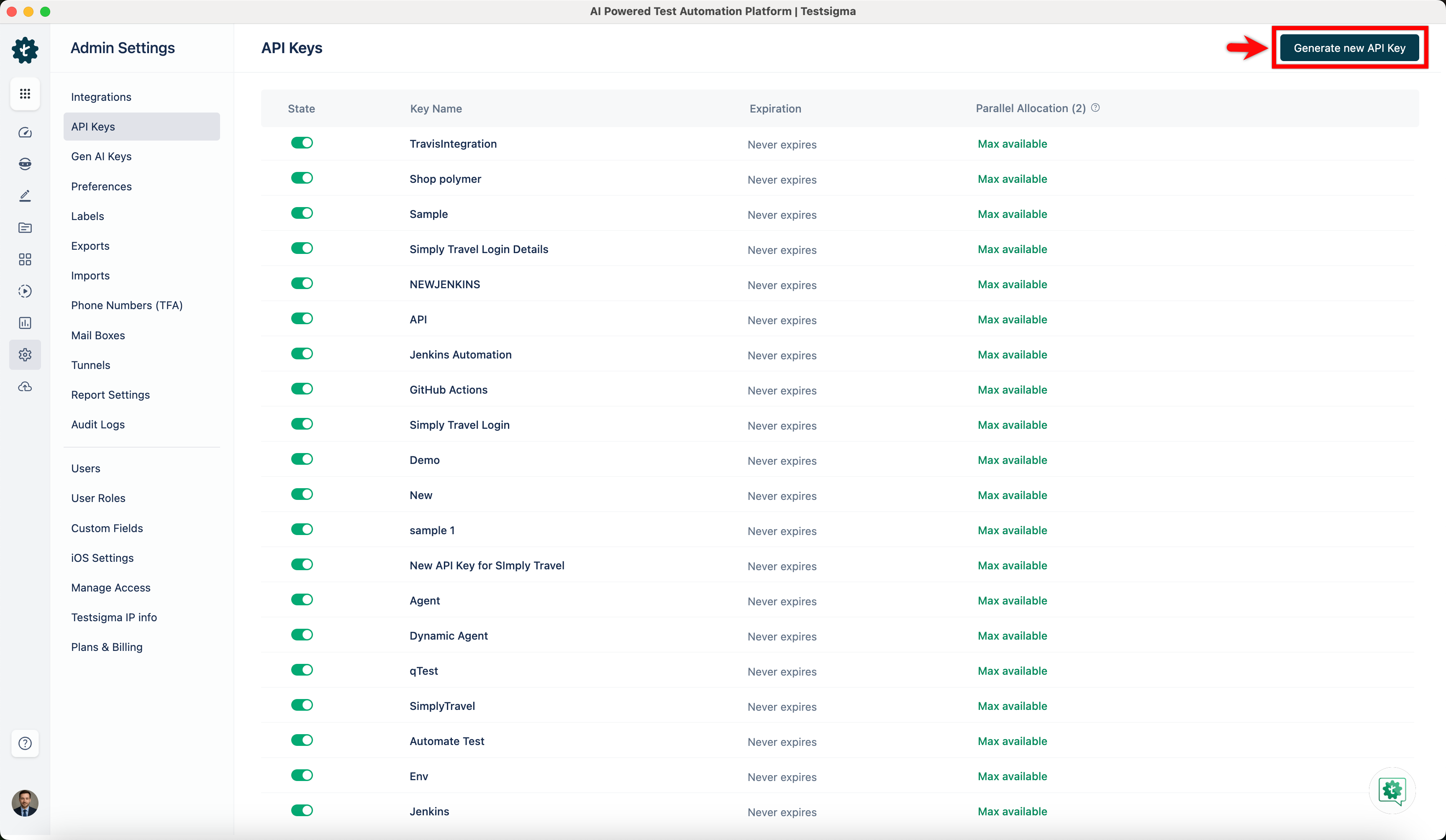1446x840 pixels.
Task: Open the cloud upload sidebar icon
Action: [x=25, y=387]
